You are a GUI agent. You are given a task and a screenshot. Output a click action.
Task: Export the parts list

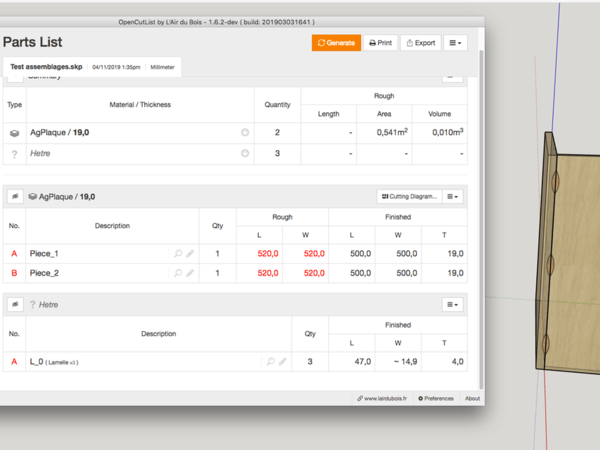(x=420, y=43)
